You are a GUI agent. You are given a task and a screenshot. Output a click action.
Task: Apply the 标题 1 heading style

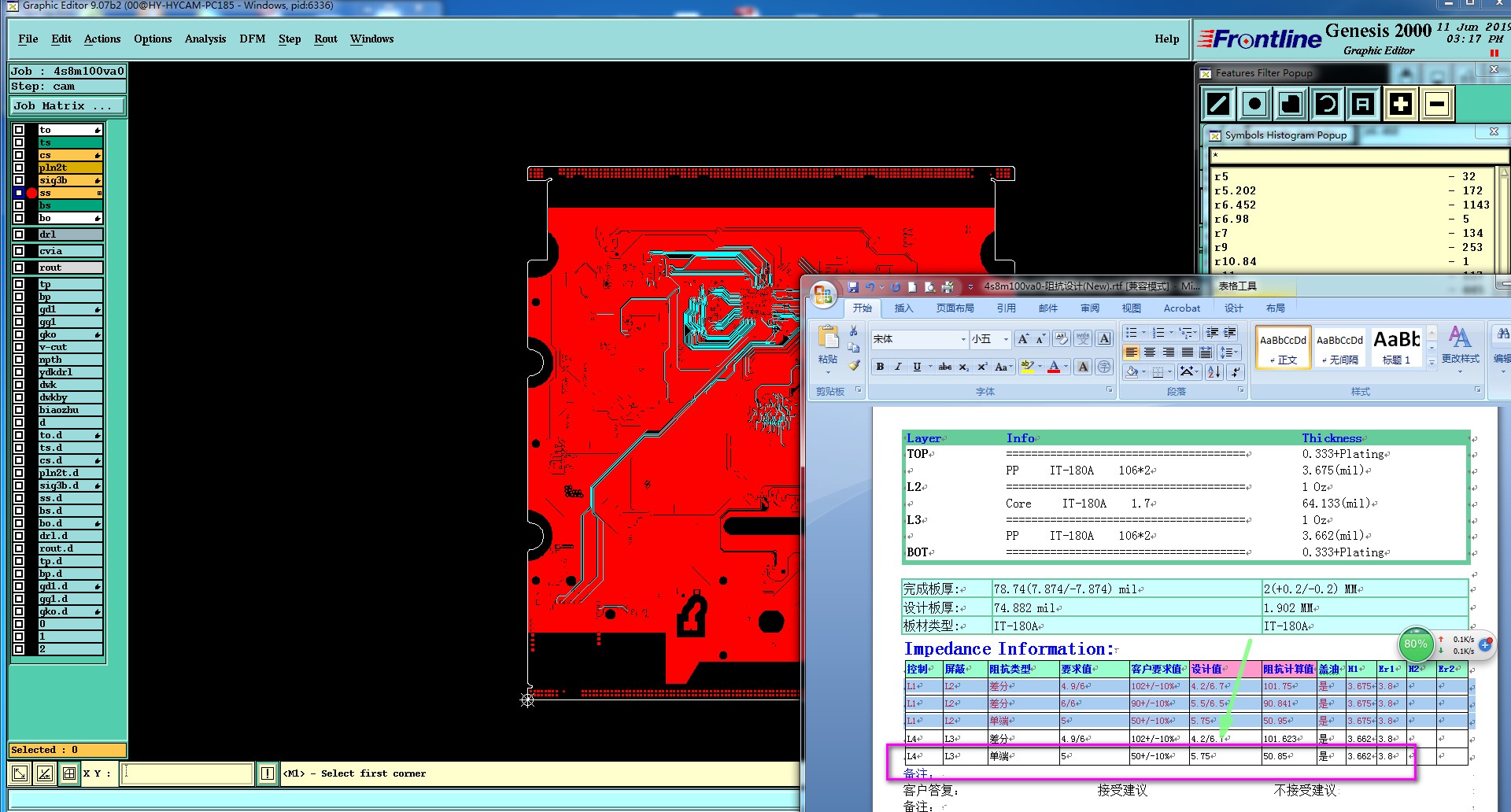pos(1397,347)
